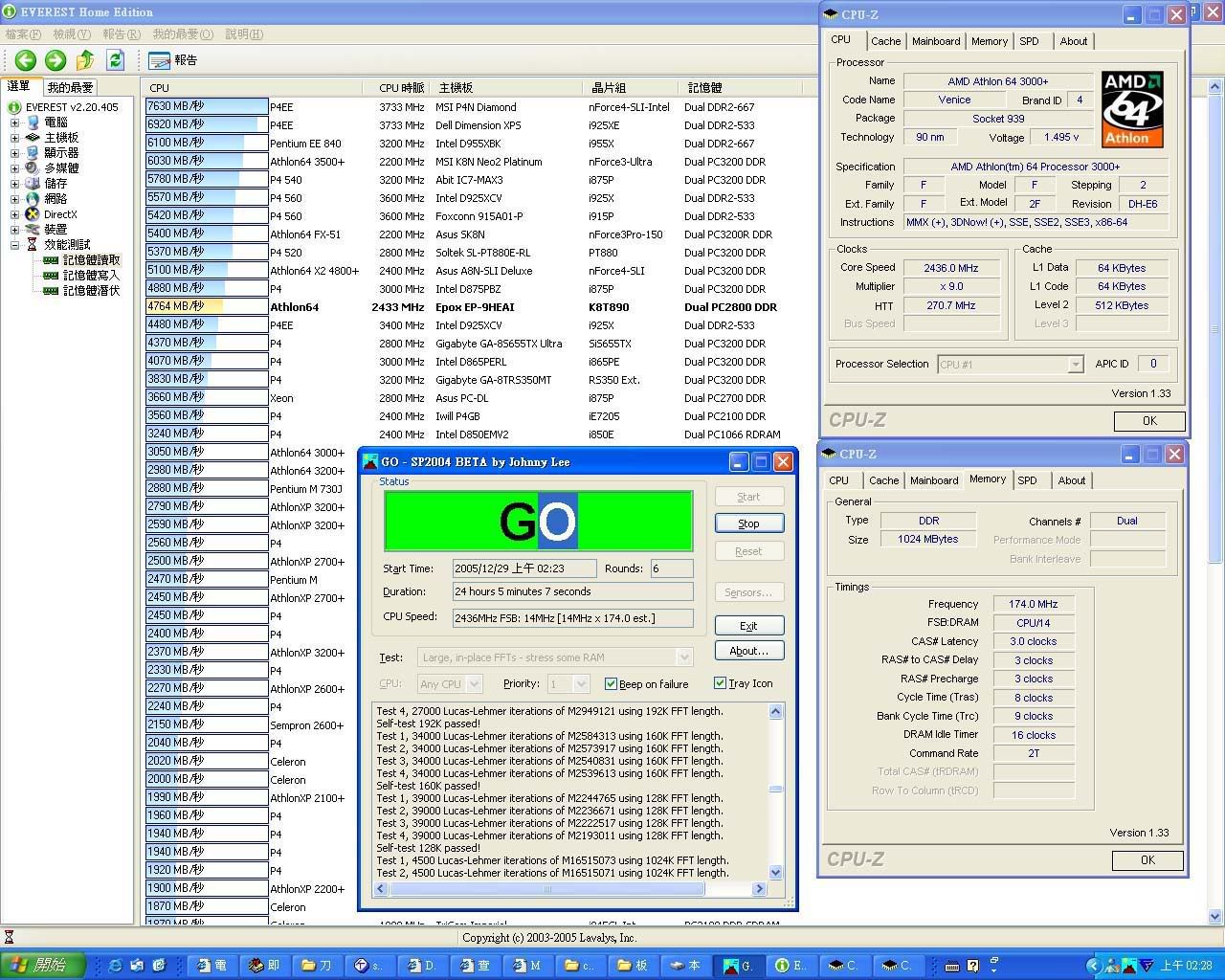Switch to 我的最愛 favorites tab
Screen dimensions: 1225x980
(71, 87)
